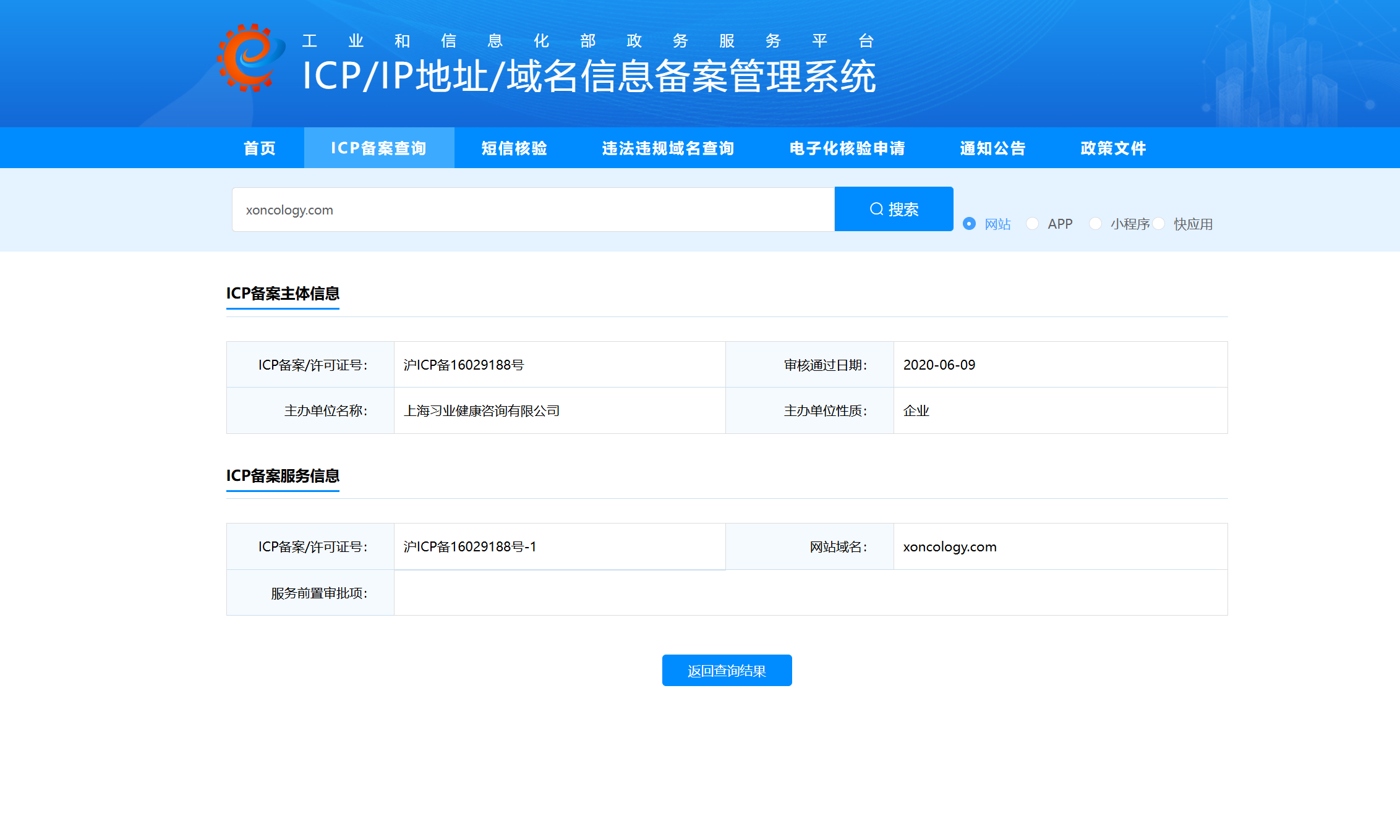The image size is (1400, 840).
Task: Select the APP radio button
Action: coord(1032,224)
